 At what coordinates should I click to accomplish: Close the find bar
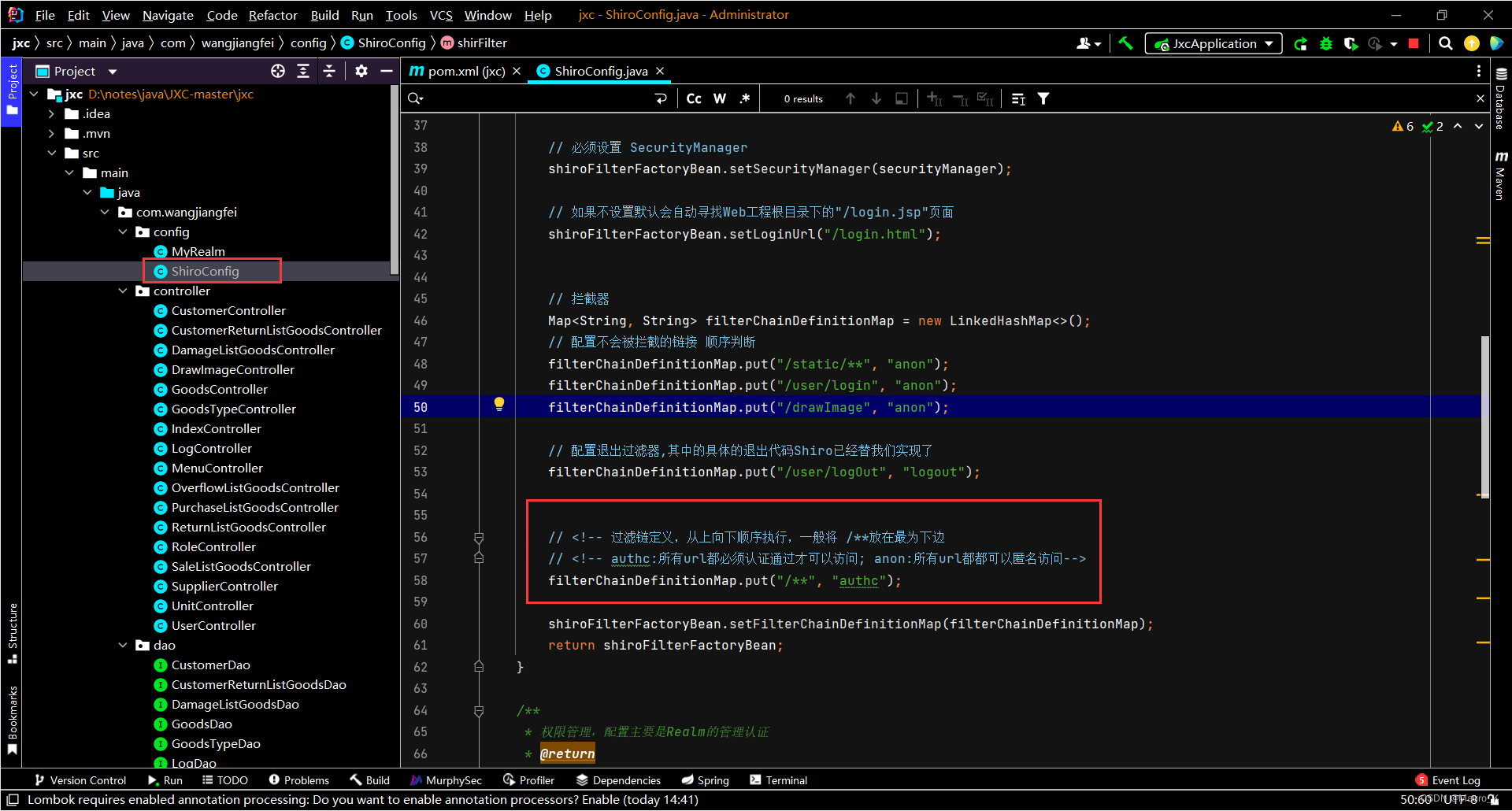(1480, 98)
